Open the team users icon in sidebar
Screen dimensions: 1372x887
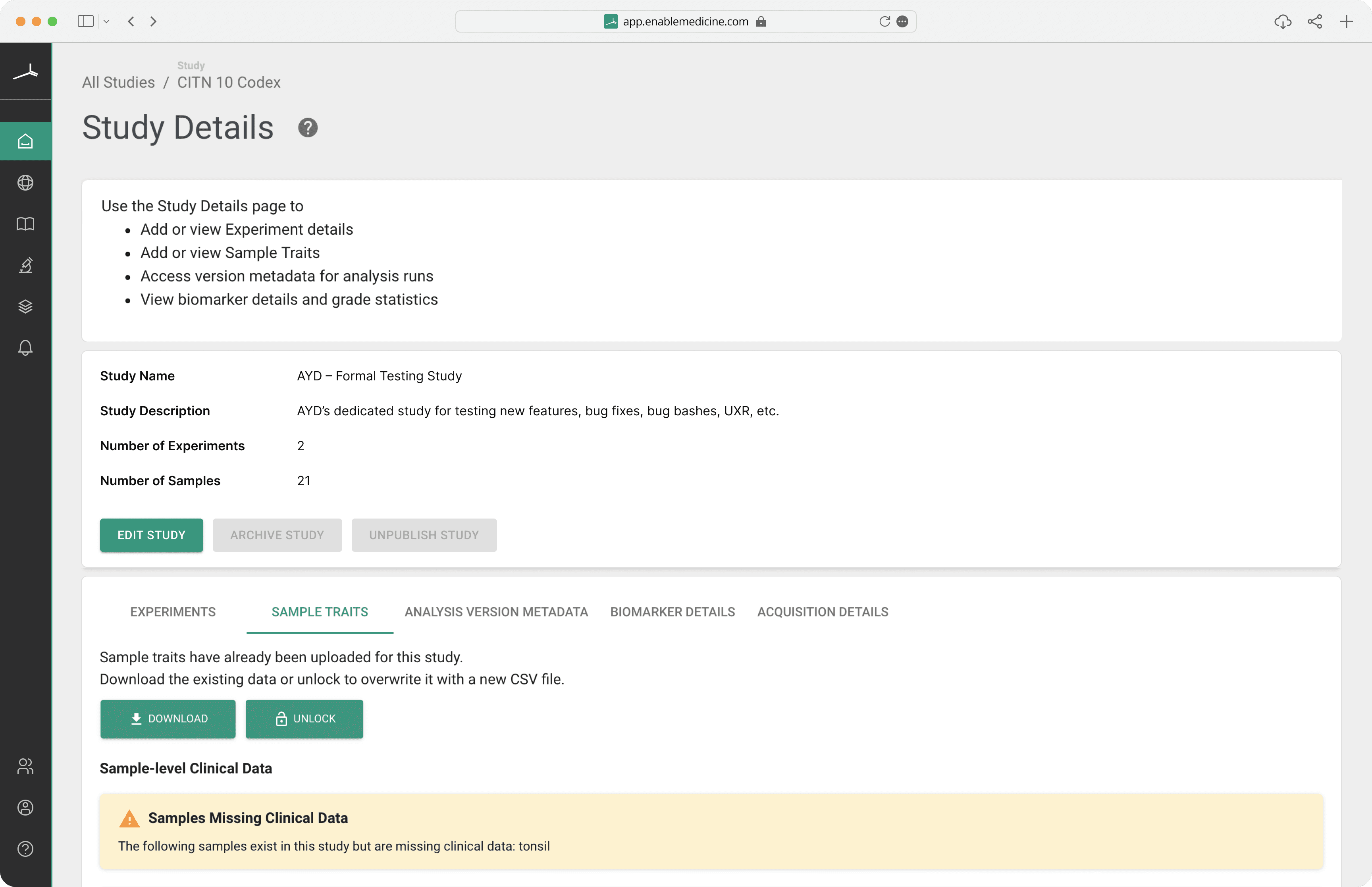(x=25, y=766)
